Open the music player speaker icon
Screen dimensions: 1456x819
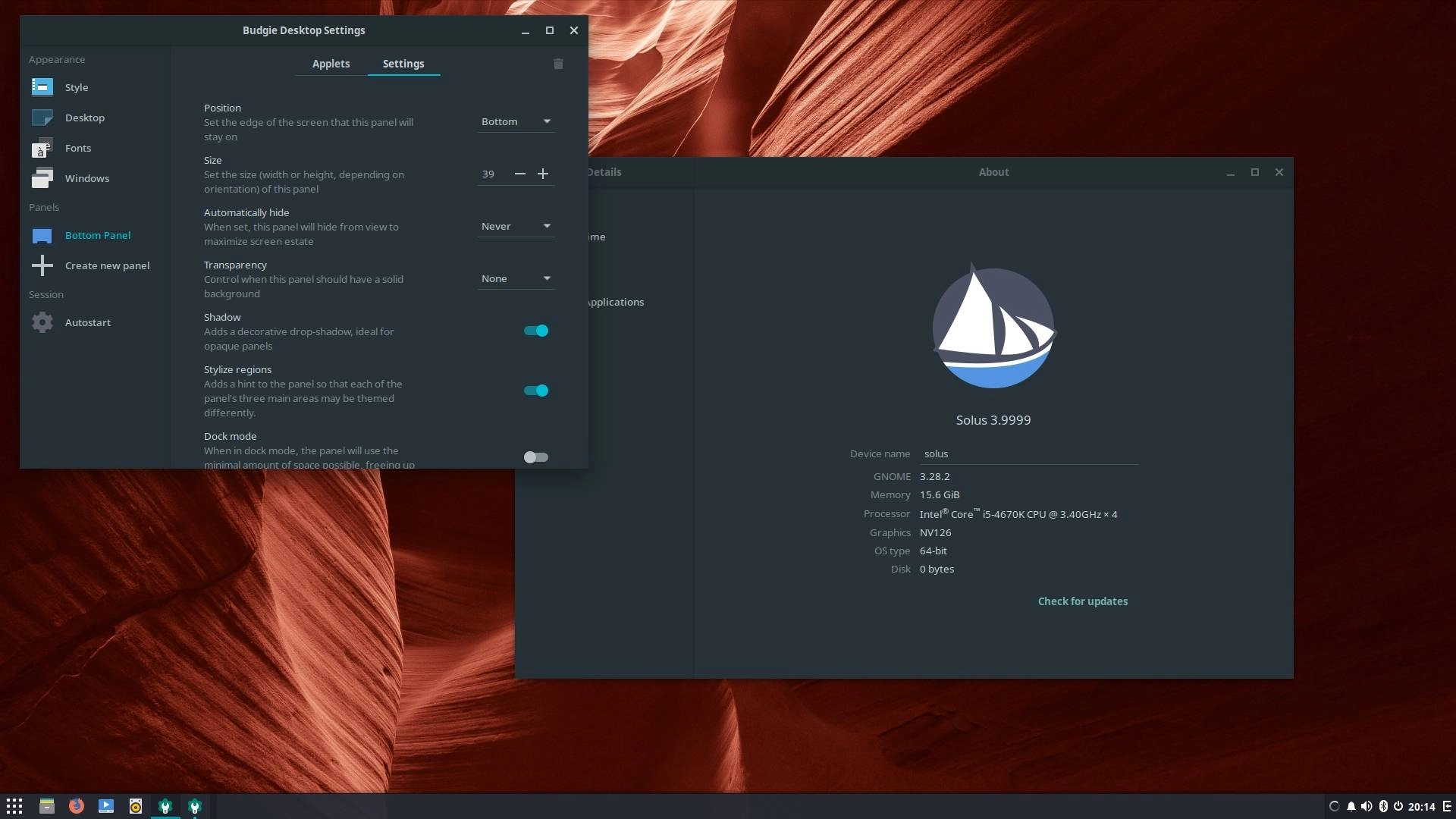pyautogui.click(x=136, y=806)
